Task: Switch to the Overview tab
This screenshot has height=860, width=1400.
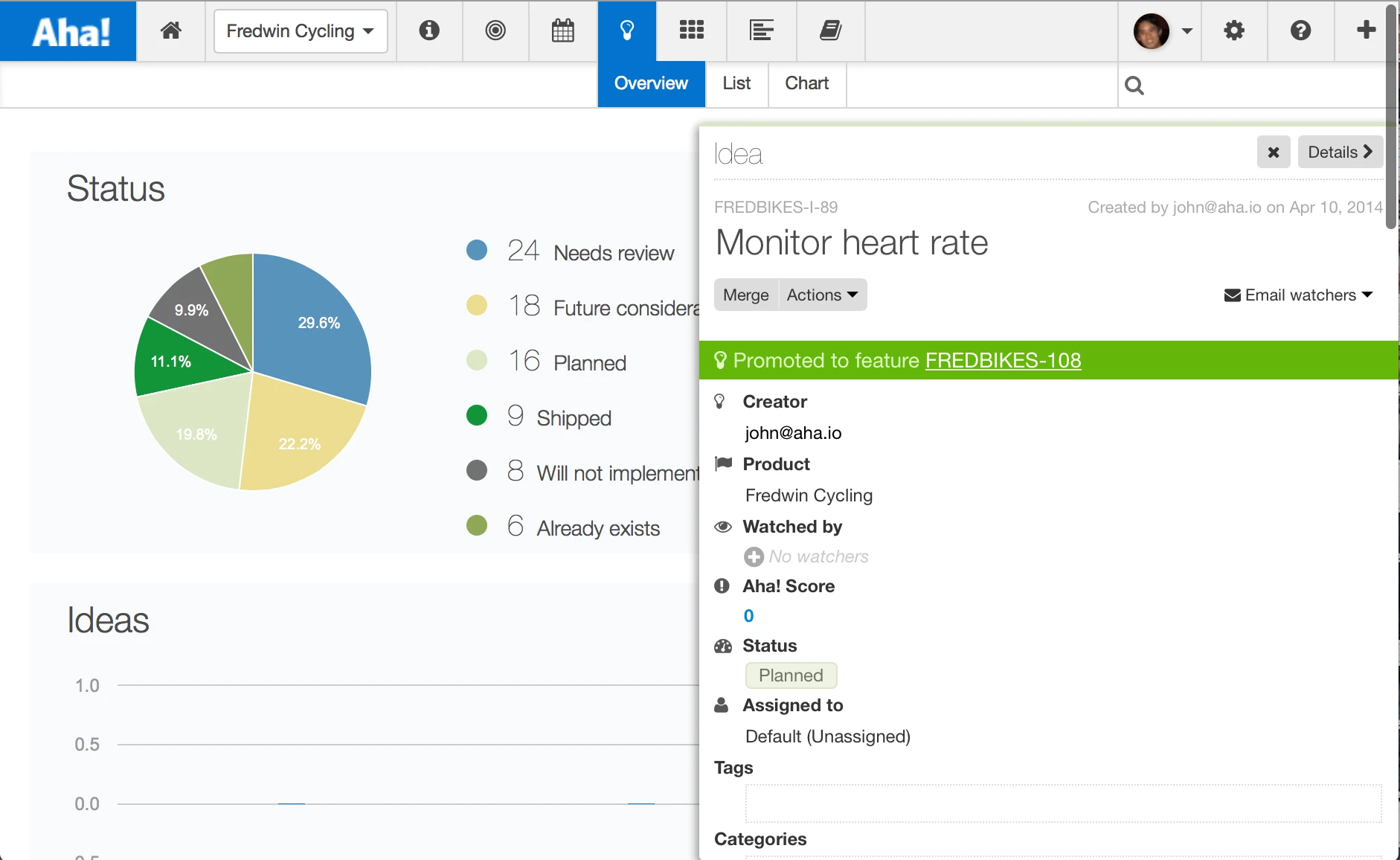Action: [x=651, y=83]
